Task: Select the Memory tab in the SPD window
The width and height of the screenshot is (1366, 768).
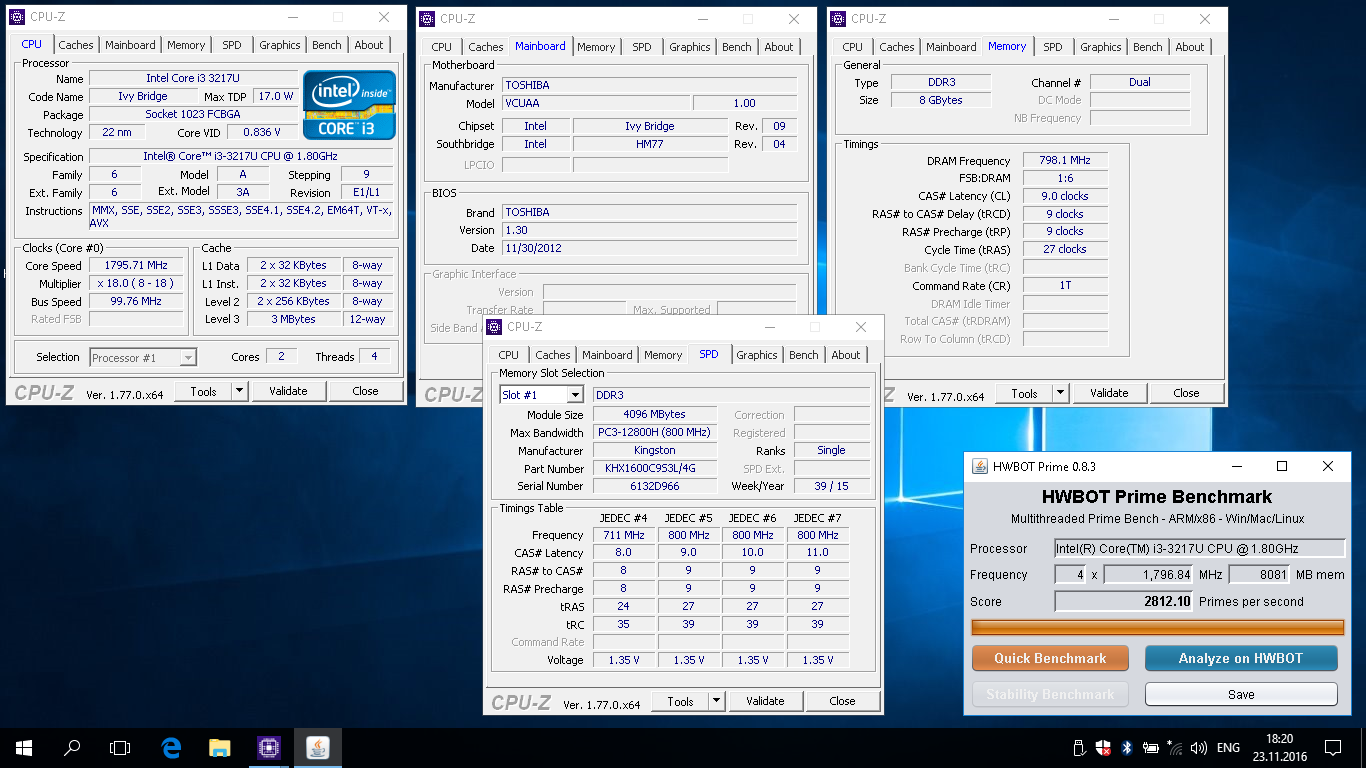Action: (x=663, y=355)
